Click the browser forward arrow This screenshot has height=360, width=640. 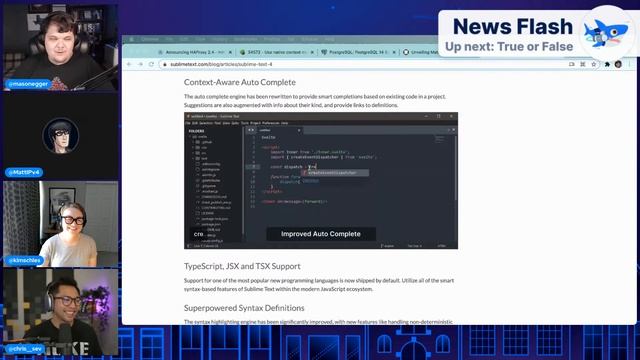(x=140, y=64)
